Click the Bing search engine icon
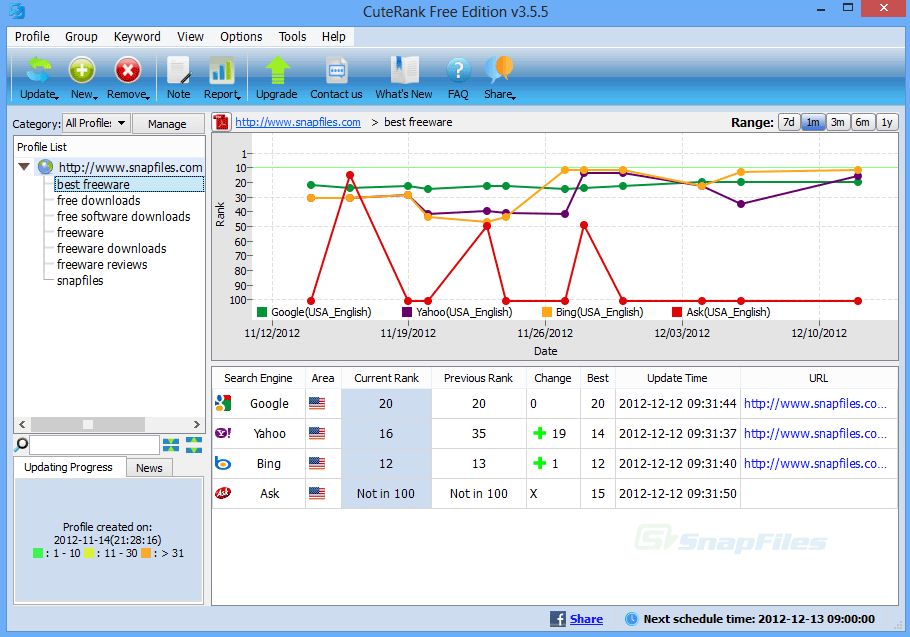 pos(223,463)
